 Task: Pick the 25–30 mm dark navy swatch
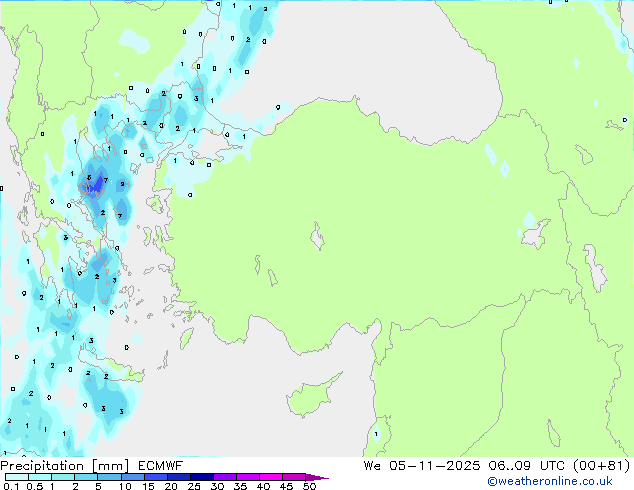coord(202,477)
